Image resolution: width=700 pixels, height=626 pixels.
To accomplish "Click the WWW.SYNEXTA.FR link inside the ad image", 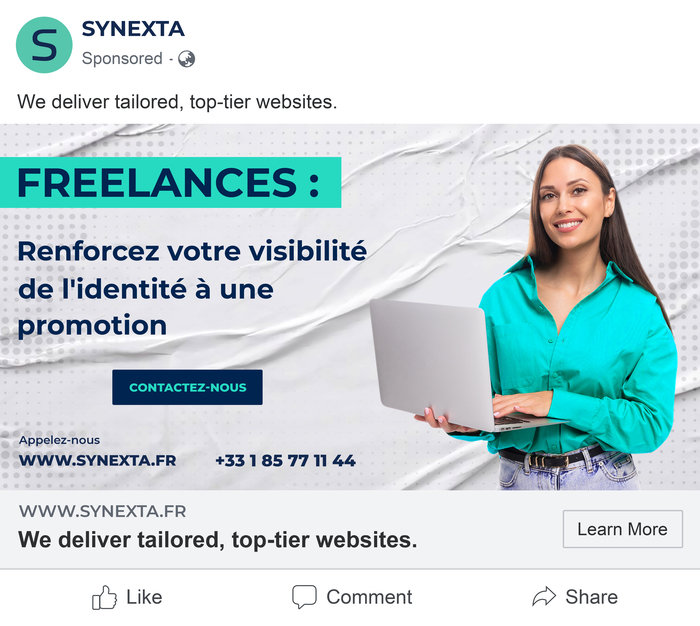I will (x=97, y=460).
